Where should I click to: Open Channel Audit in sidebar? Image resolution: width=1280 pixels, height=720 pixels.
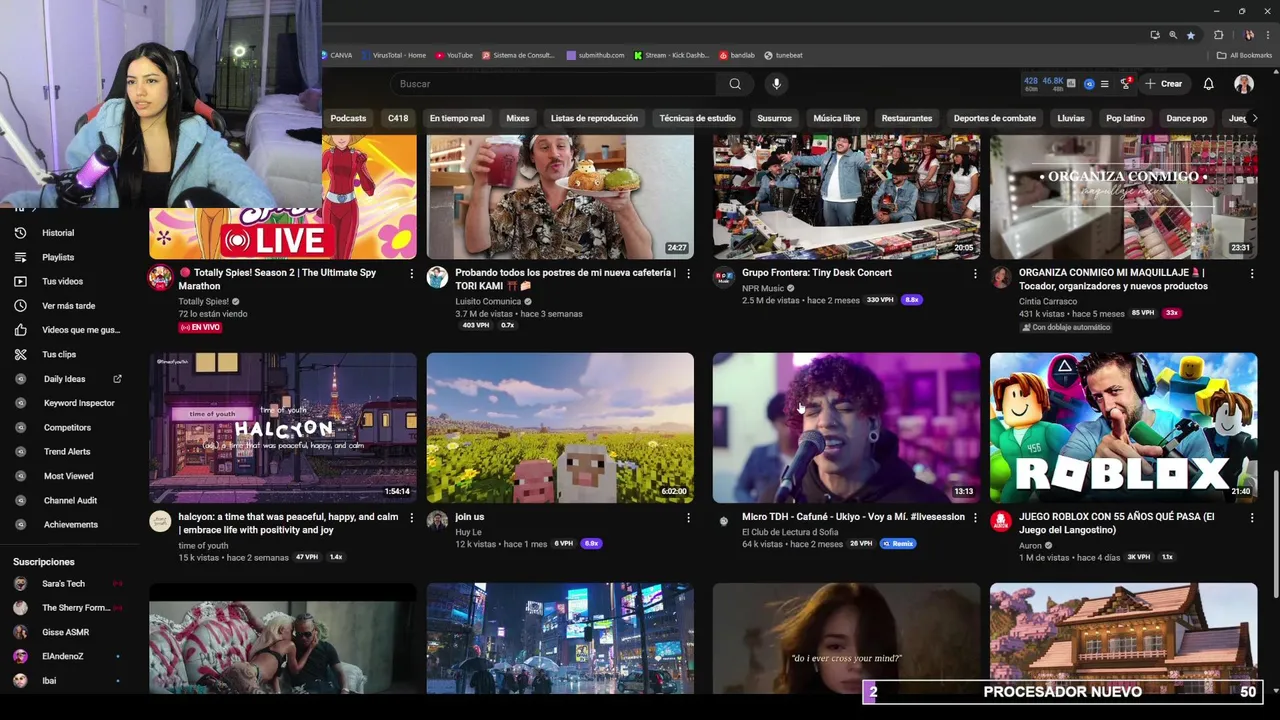tap(70, 500)
